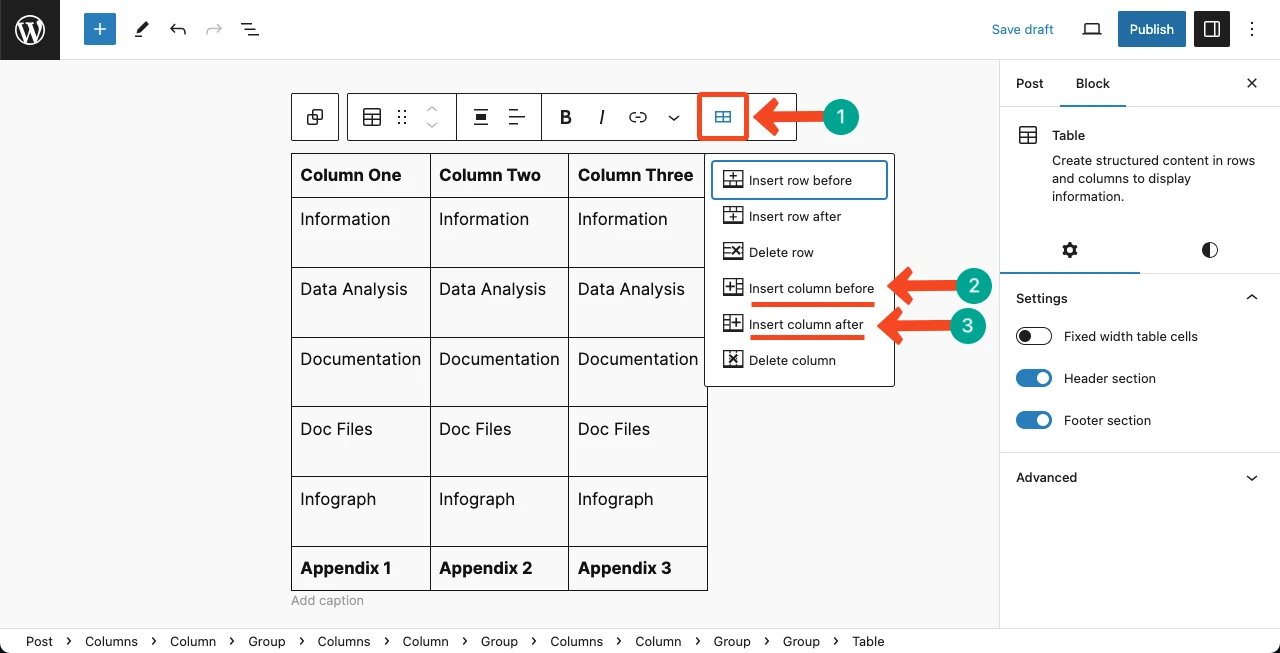Open the device preview laptop icon
Screen dimensions: 1280x653
pyautogui.click(x=1092, y=30)
